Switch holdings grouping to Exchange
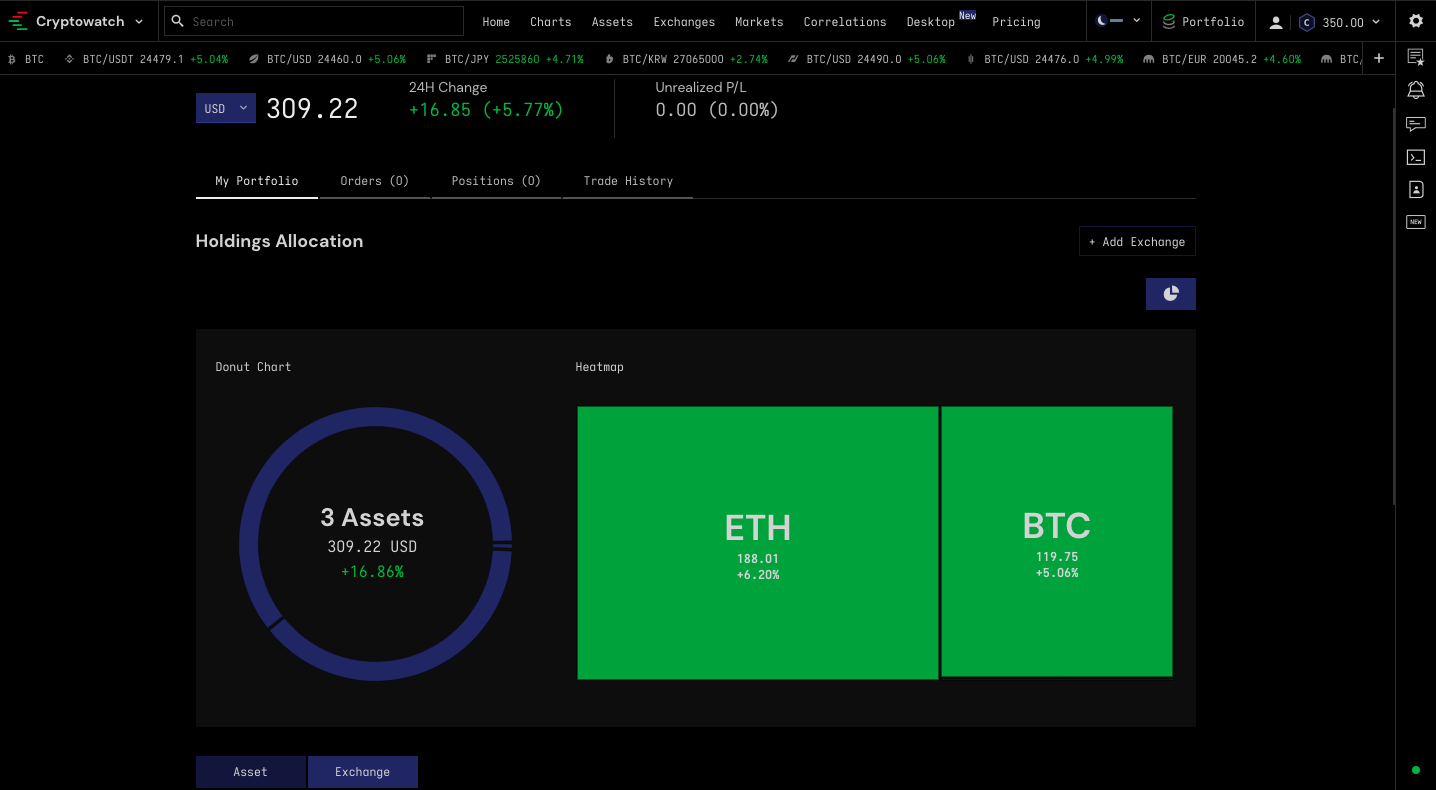Viewport: 1436px width, 790px height. pos(362,771)
